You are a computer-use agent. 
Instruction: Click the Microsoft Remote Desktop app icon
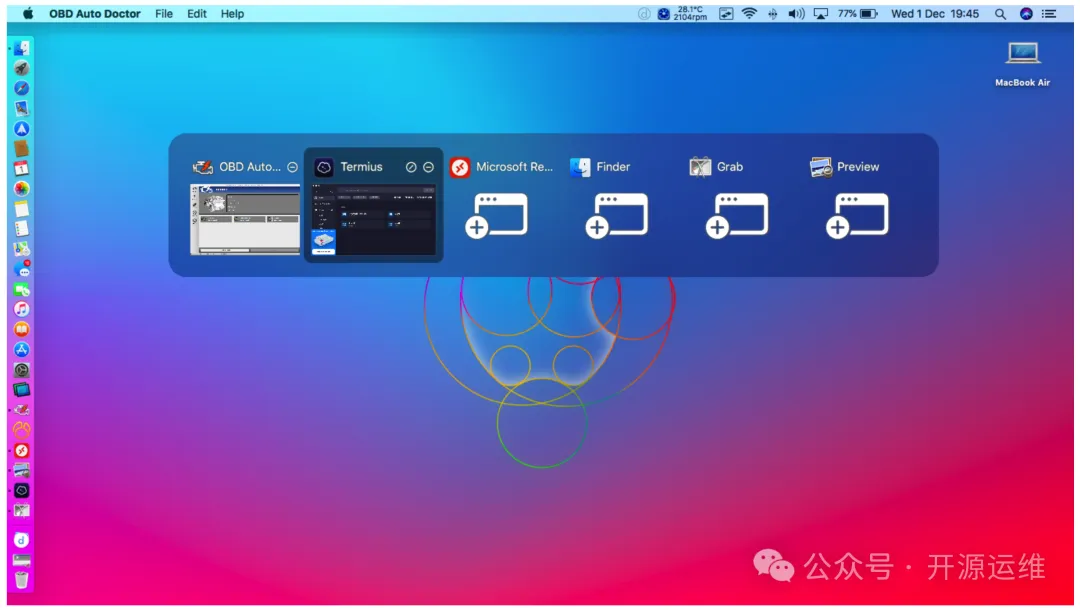tap(460, 167)
